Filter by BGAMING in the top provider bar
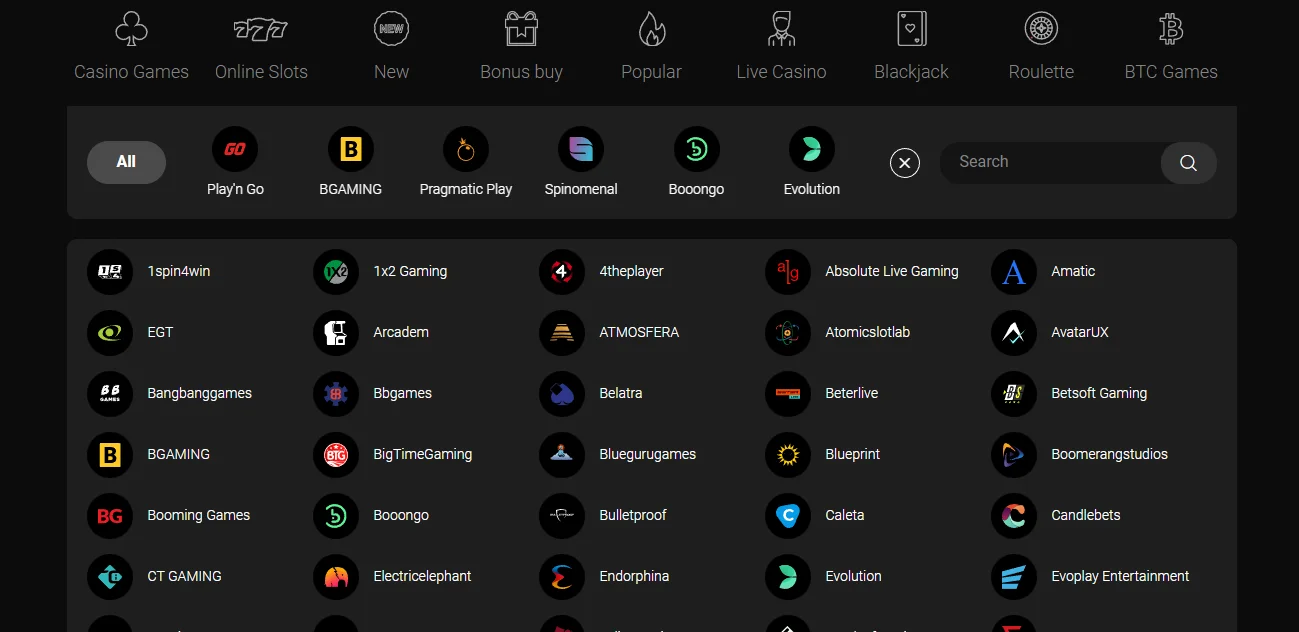 point(351,162)
